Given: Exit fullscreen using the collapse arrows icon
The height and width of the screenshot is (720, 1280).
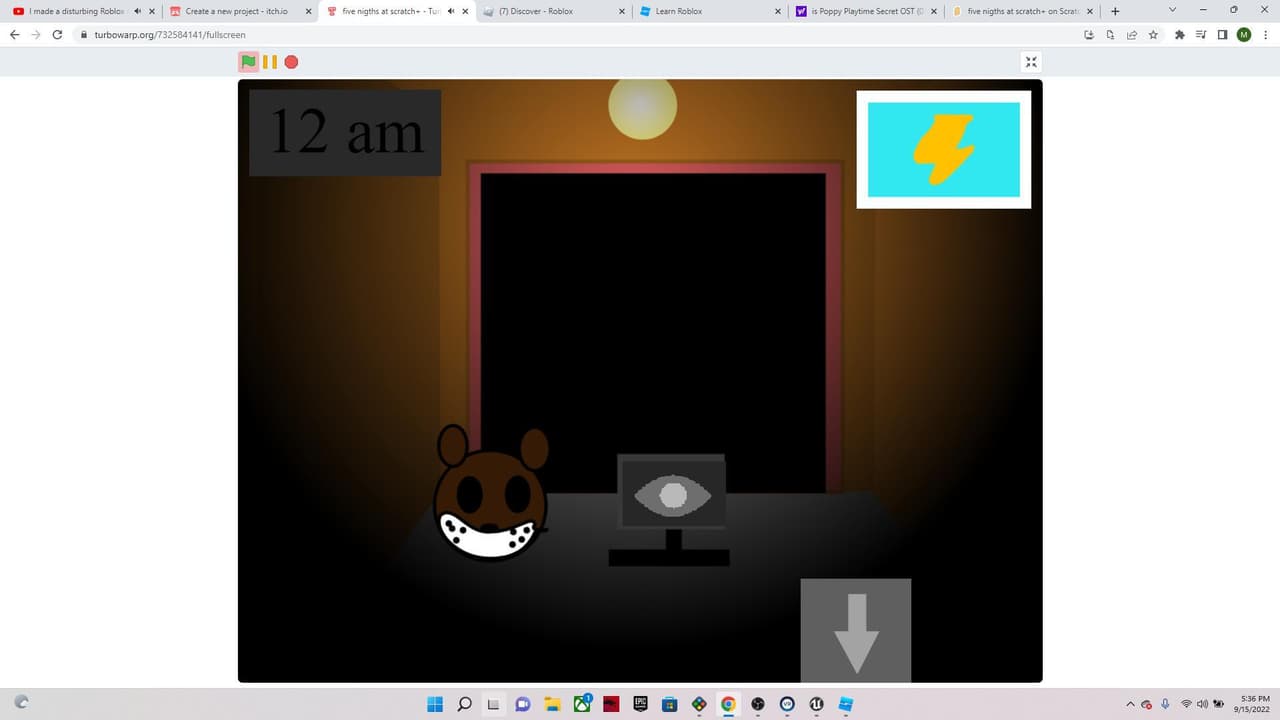Looking at the screenshot, I should pos(1032,62).
